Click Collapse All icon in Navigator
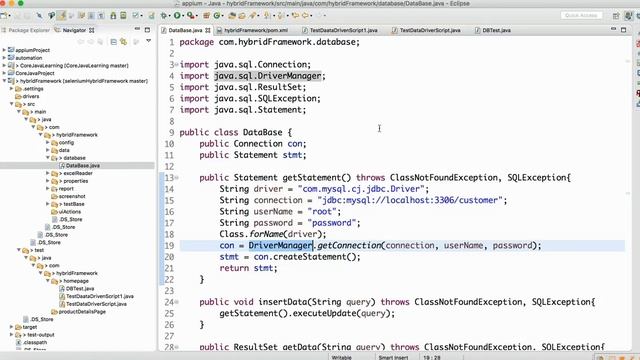The height and width of the screenshot is (360, 640). [113, 42]
